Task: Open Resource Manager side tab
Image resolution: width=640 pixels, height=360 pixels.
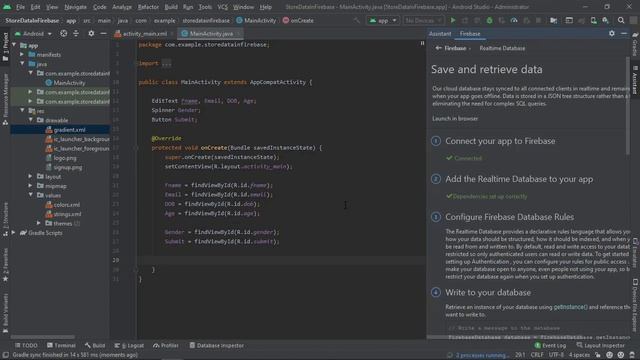Action: click(x=5, y=99)
